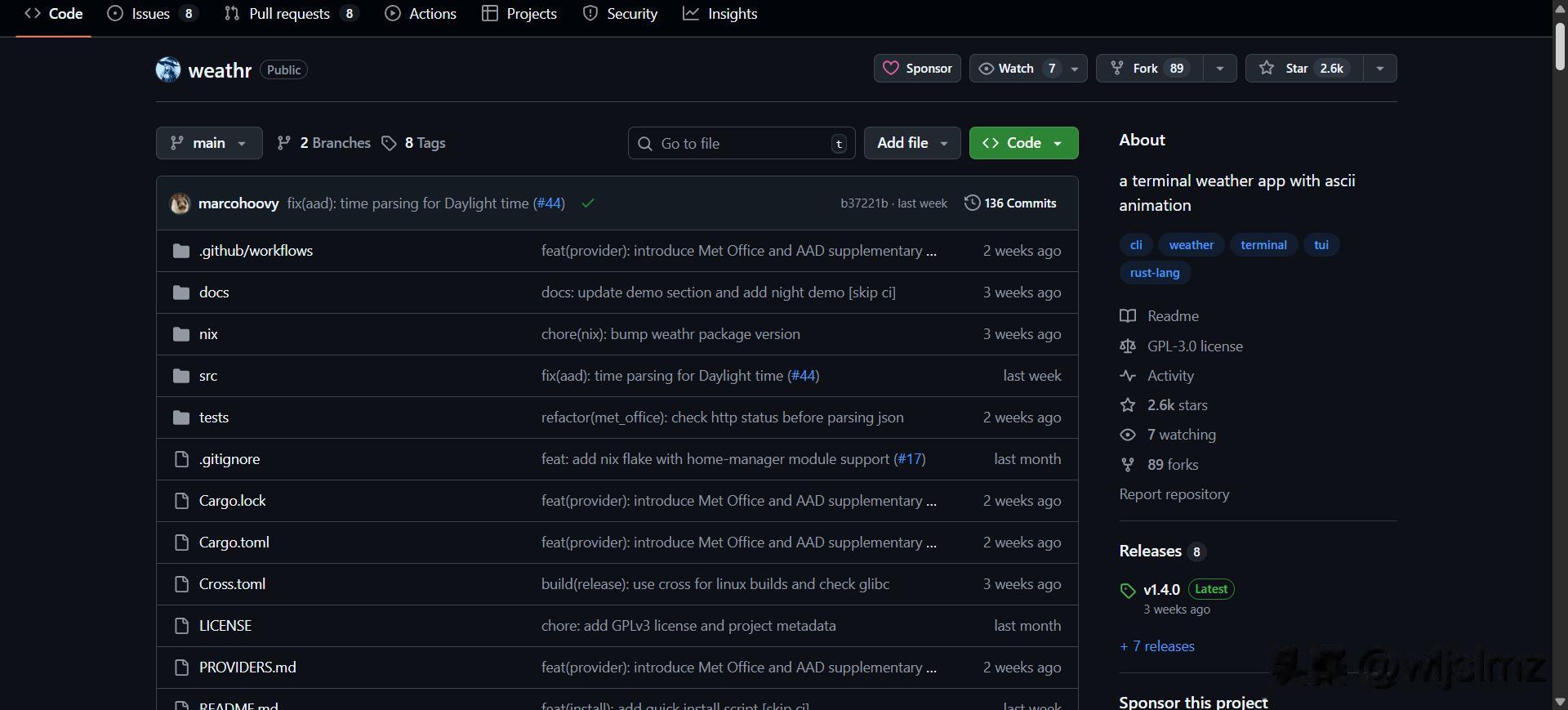Image resolution: width=1568 pixels, height=710 pixels.
Task: View the Insights tab
Action: click(x=720, y=14)
